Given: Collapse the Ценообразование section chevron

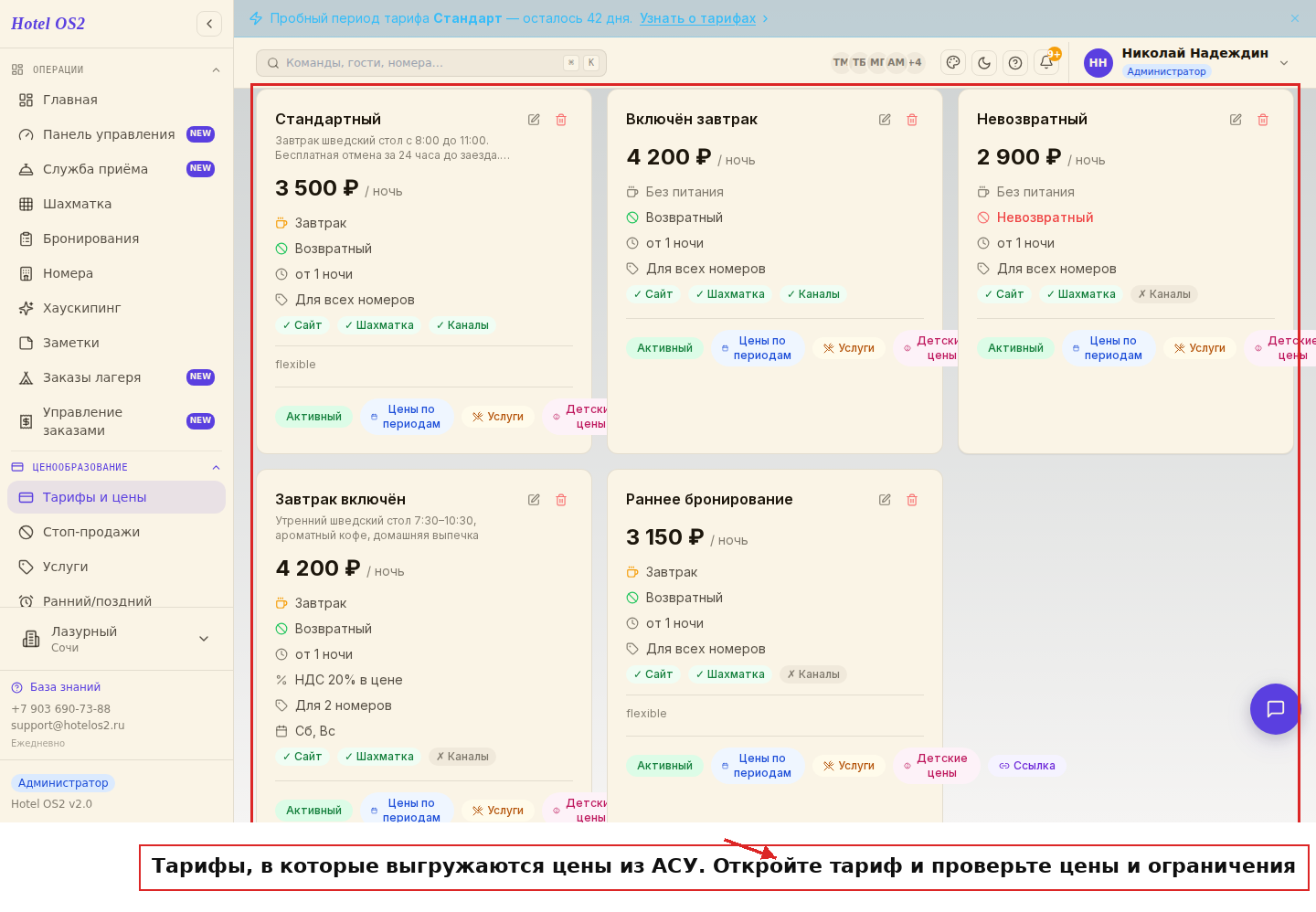Looking at the screenshot, I should tap(216, 467).
